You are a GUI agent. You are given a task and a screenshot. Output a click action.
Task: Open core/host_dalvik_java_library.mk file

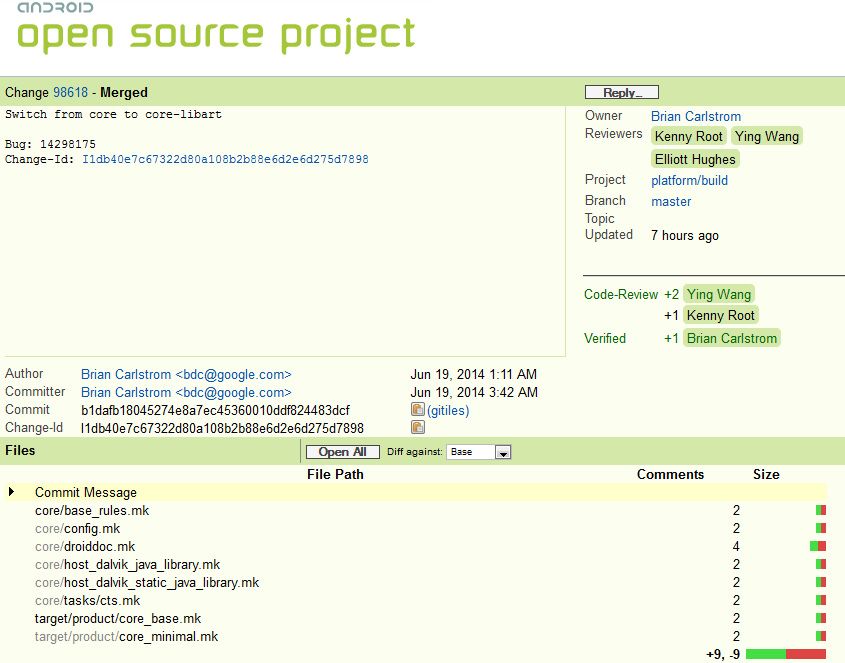[x=128, y=564]
